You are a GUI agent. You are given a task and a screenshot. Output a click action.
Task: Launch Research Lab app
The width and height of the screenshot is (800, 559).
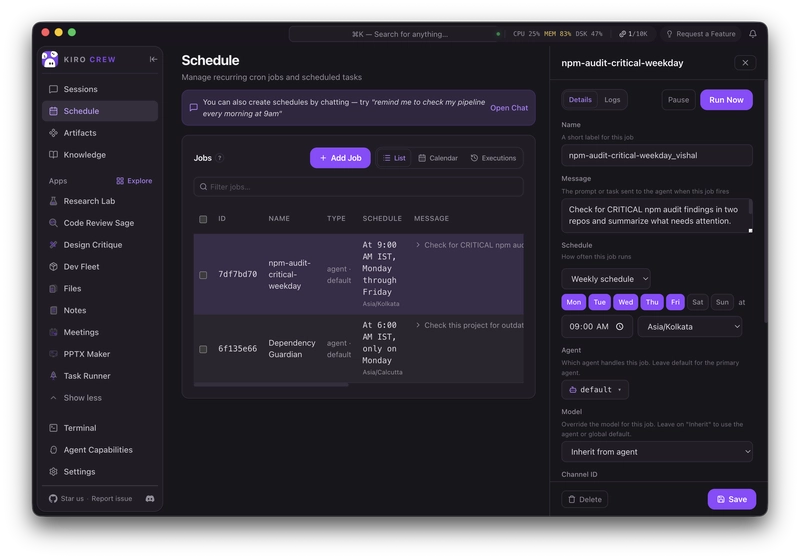(100, 201)
